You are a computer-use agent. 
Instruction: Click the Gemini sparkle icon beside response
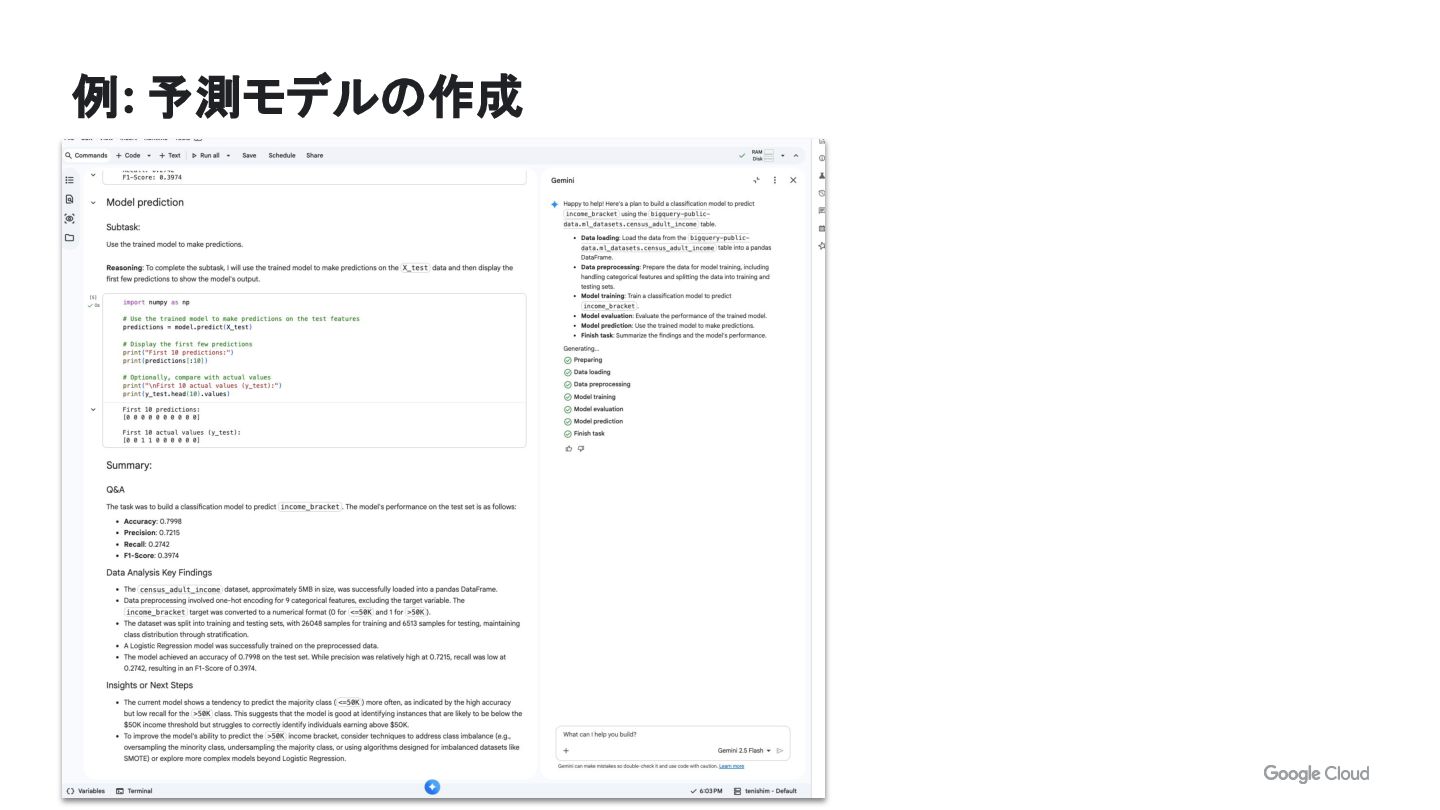point(555,204)
